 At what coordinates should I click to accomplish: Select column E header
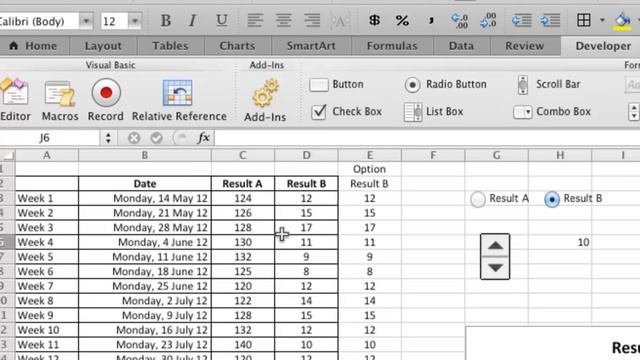(370, 155)
